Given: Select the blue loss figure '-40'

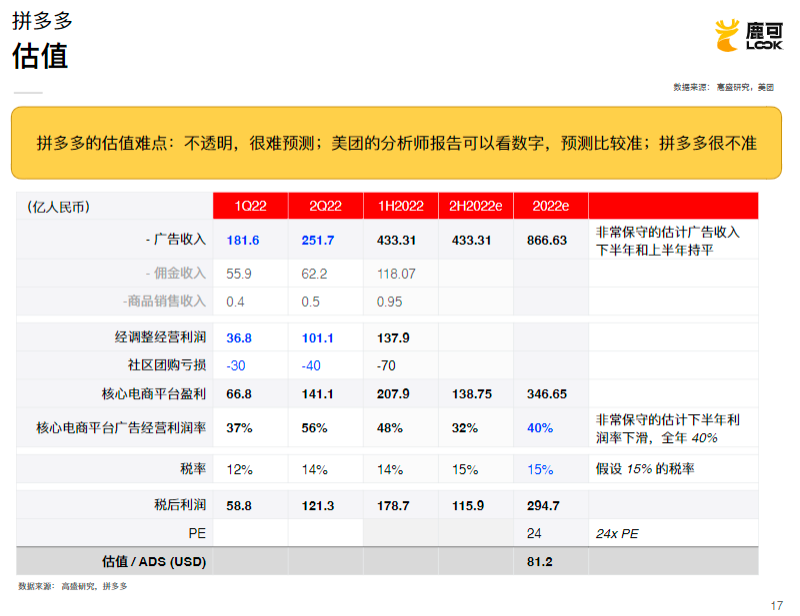Looking at the screenshot, I should click(311, 366).
